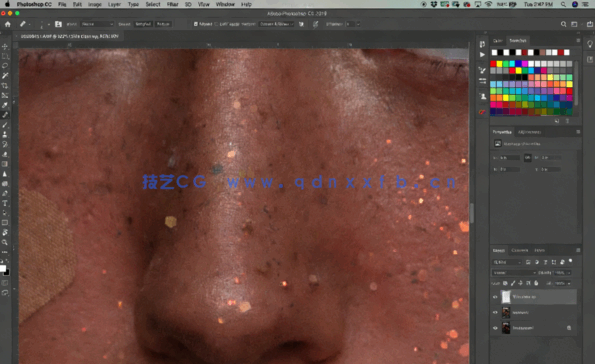Open macOS Spotlight search

(x=564, y=4)
